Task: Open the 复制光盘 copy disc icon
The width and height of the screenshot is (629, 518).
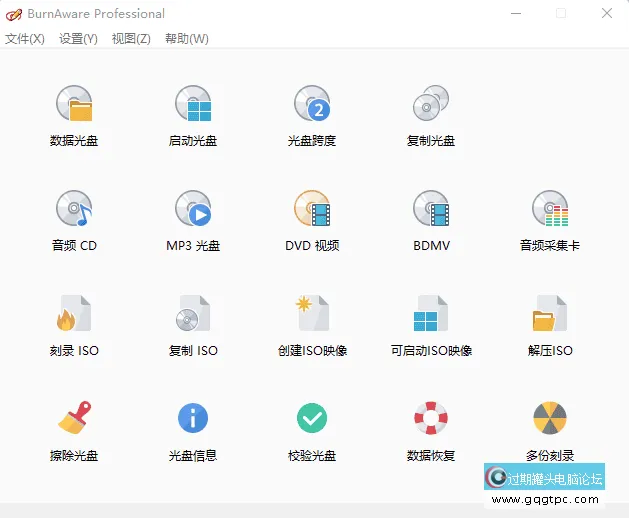Action: coord(431,104)
